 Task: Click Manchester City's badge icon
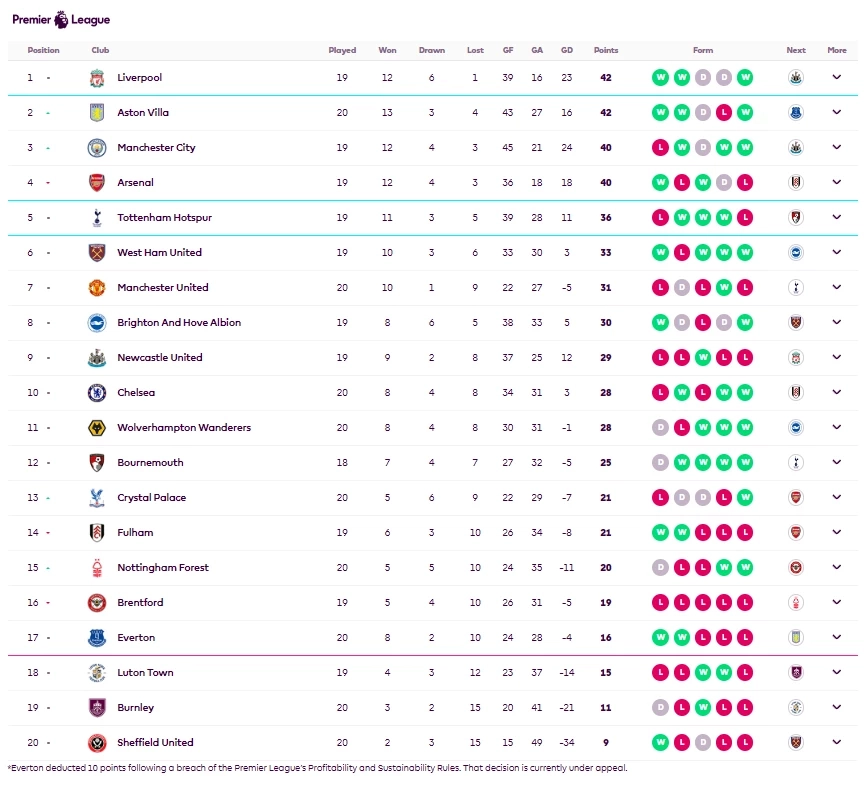[96, 148]
